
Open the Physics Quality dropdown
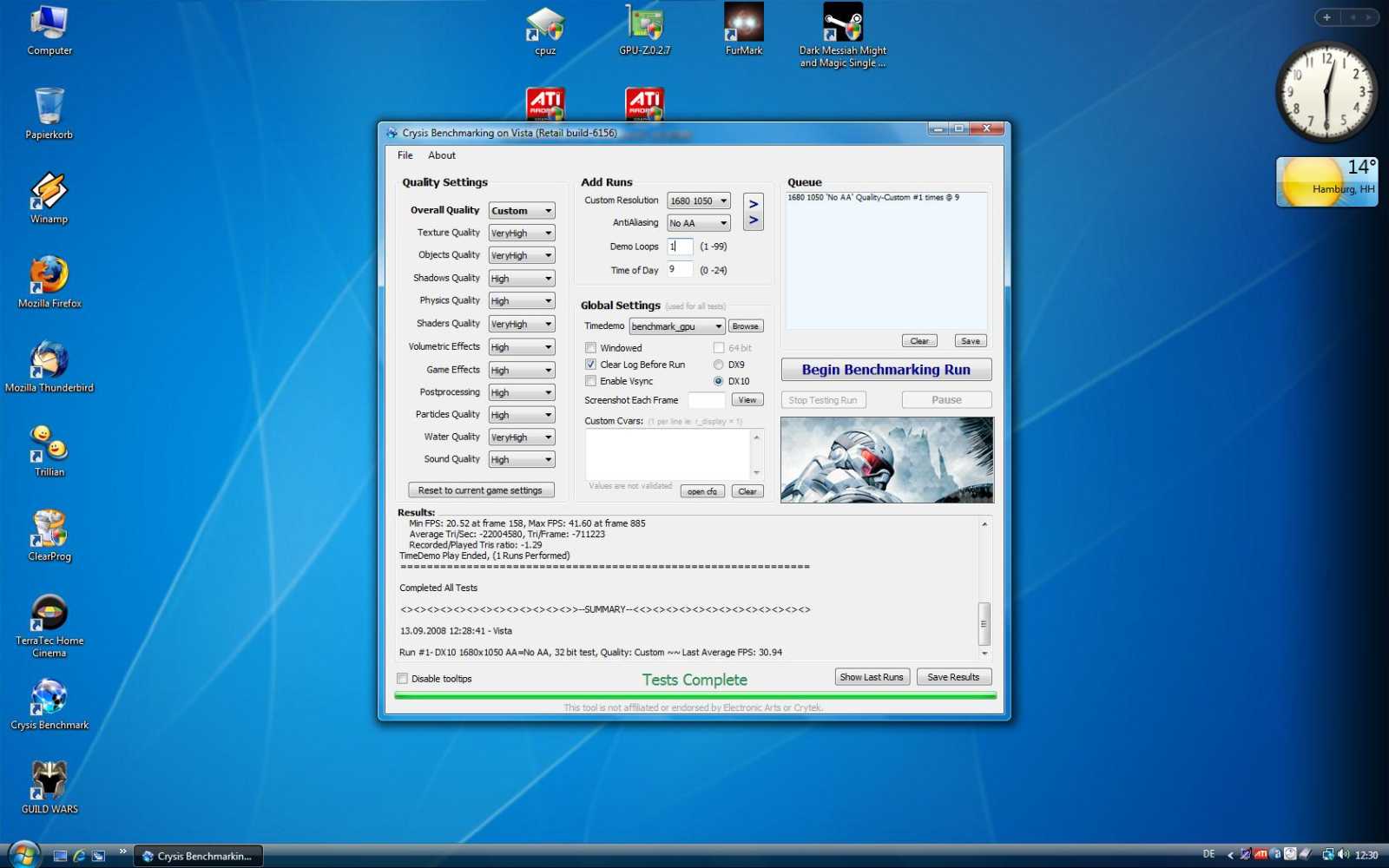click(521, 301)
